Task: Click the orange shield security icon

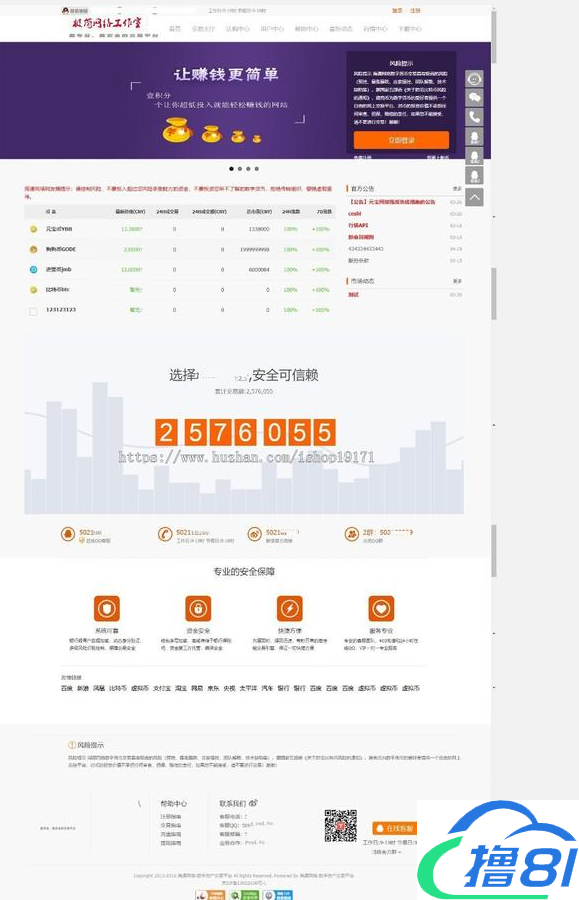Action: coord(107,608)
